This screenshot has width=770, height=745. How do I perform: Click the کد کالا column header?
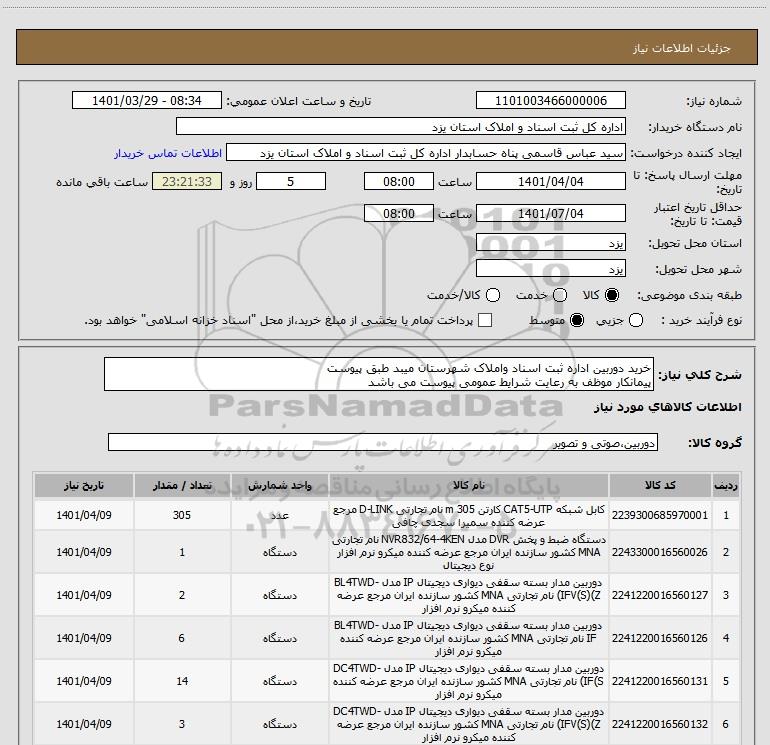pos(660,485)
